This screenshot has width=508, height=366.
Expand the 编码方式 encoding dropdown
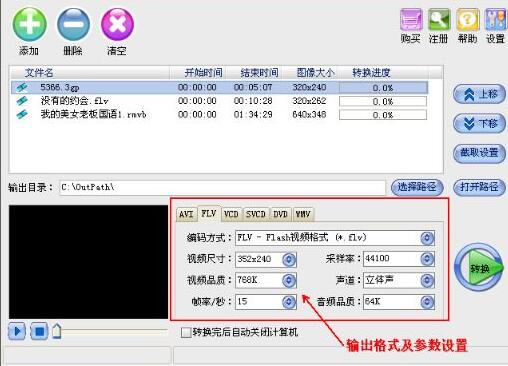[427, 238]
